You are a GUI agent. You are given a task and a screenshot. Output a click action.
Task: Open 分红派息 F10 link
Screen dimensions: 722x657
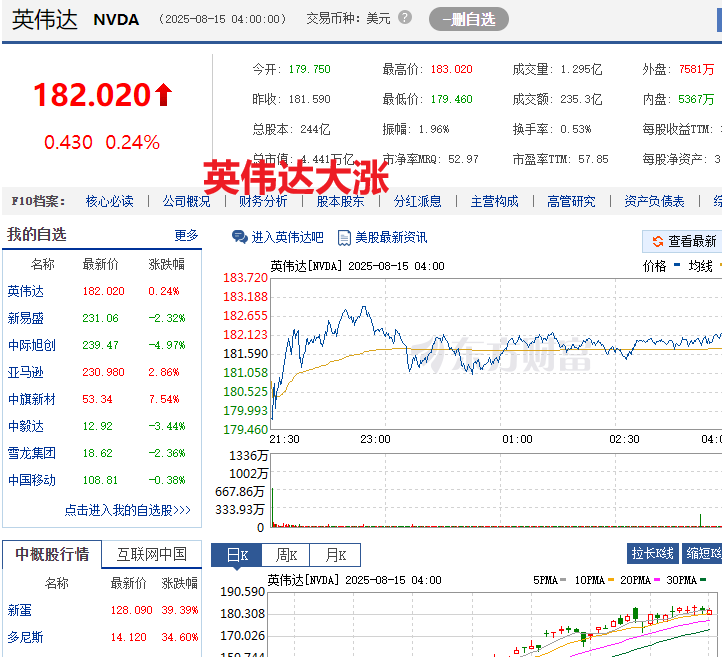point(418,201)
